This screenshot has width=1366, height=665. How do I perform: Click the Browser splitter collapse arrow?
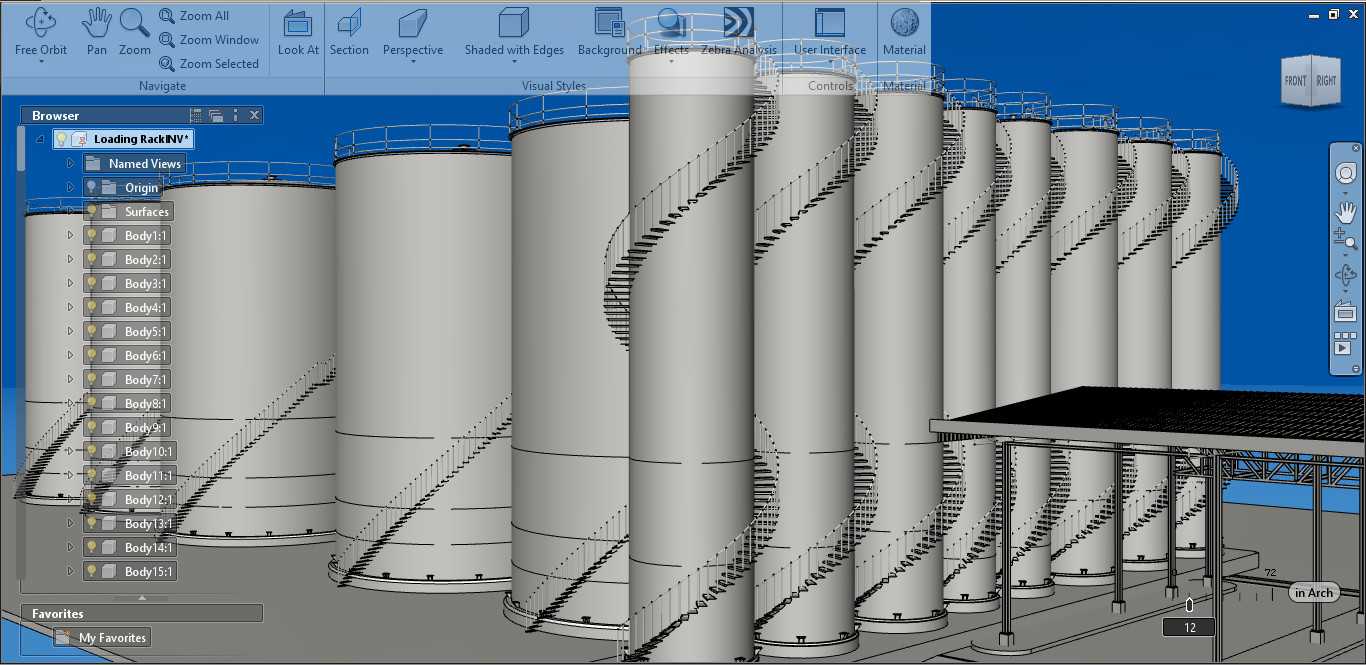[142, 597]
